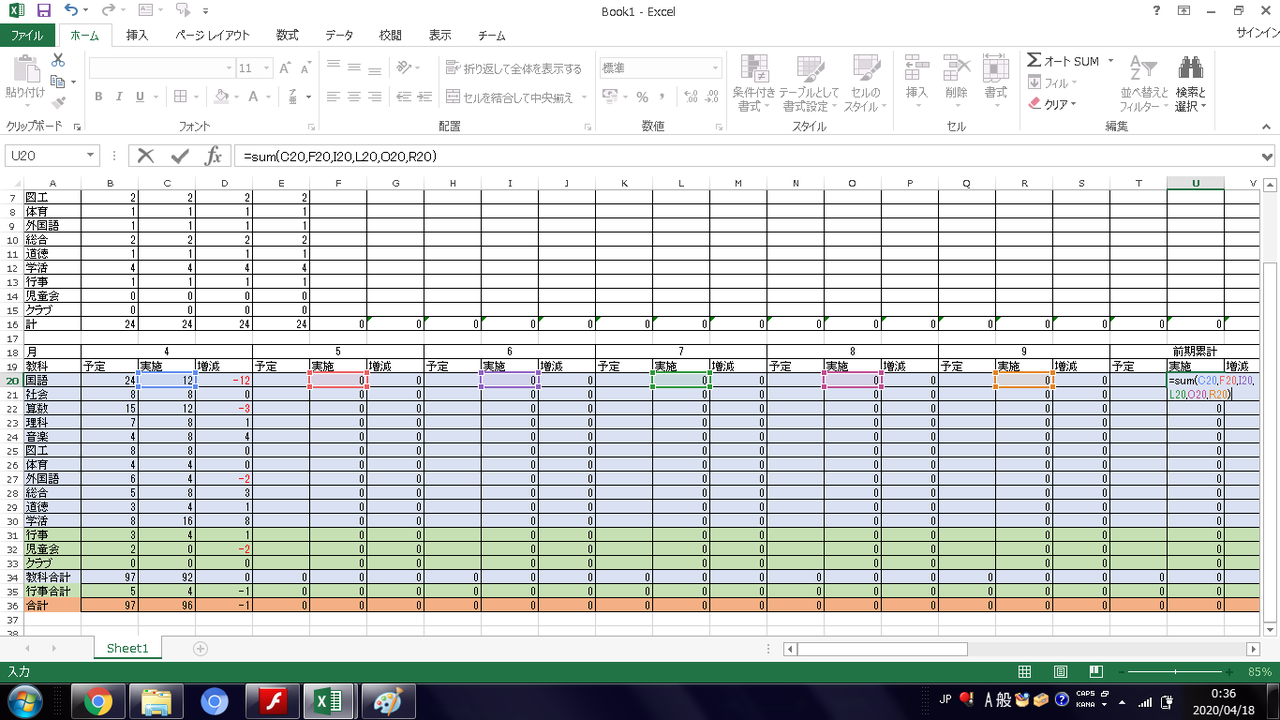Screen dimensions: 1280x720
Task: Click Format as Table (テーブルとして書式設定) button
Action: [x=809, y=84]
